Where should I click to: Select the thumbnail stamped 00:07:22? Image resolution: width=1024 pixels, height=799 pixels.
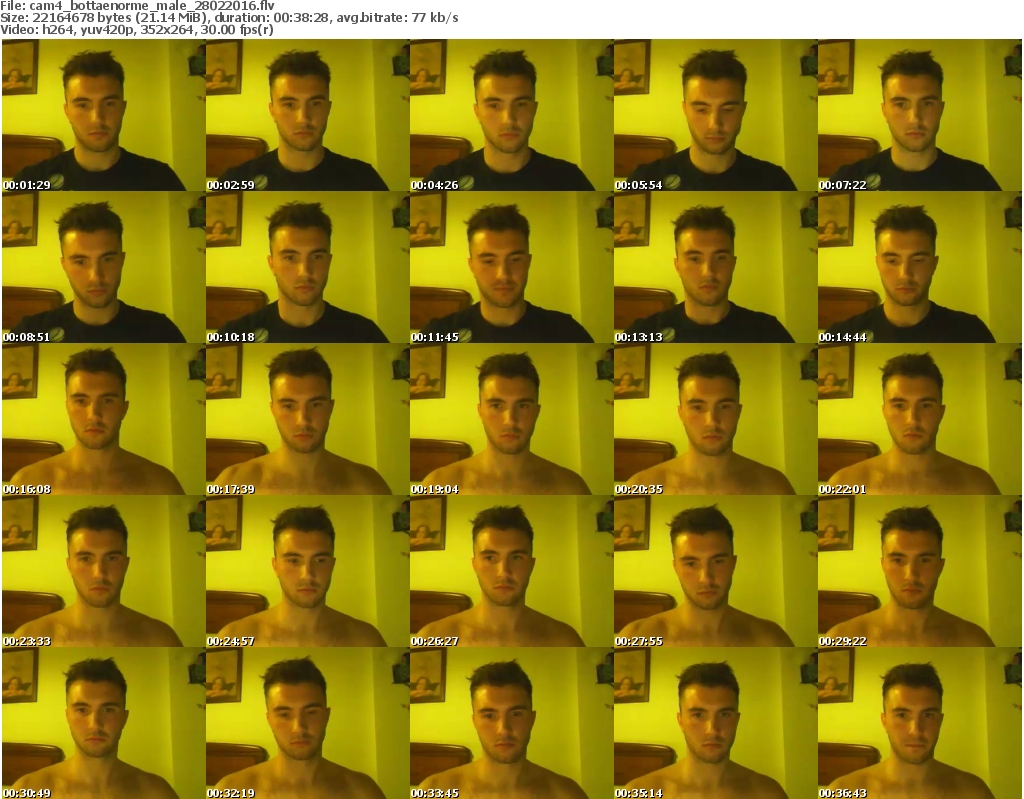pyautogui.click(x=920, y=115)
